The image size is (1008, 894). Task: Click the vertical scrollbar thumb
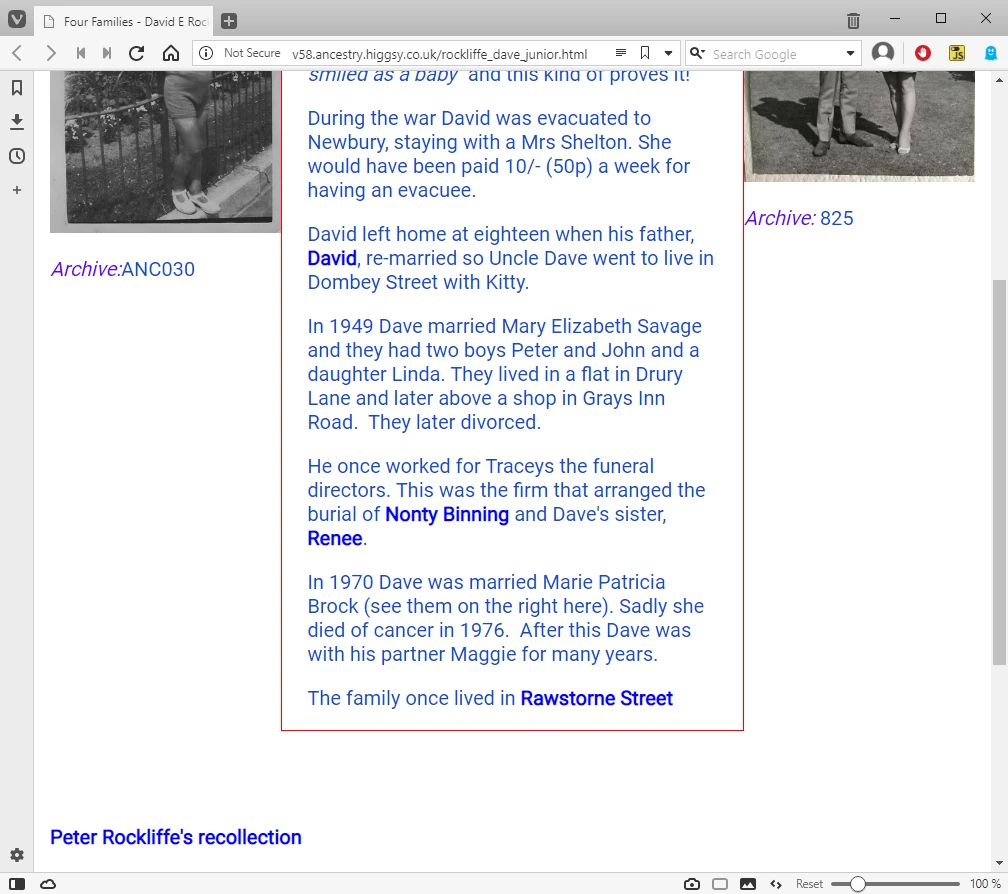(x=999, y=472)
